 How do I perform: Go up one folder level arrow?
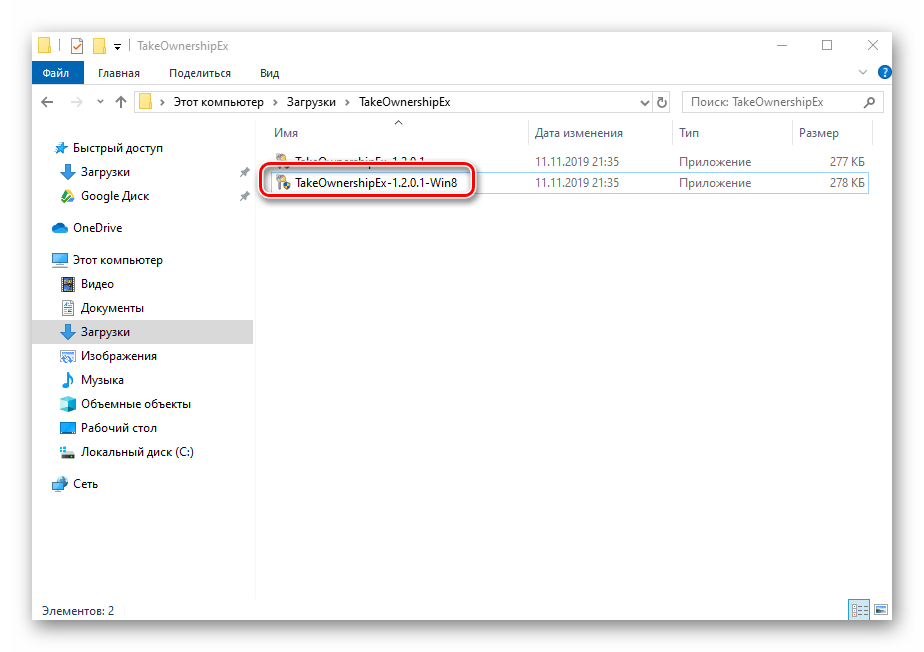pos(121,102)
